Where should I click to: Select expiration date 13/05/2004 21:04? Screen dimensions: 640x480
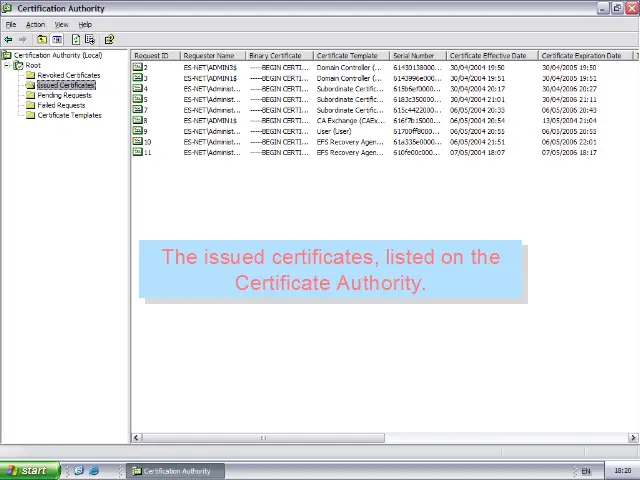[569, 120]
